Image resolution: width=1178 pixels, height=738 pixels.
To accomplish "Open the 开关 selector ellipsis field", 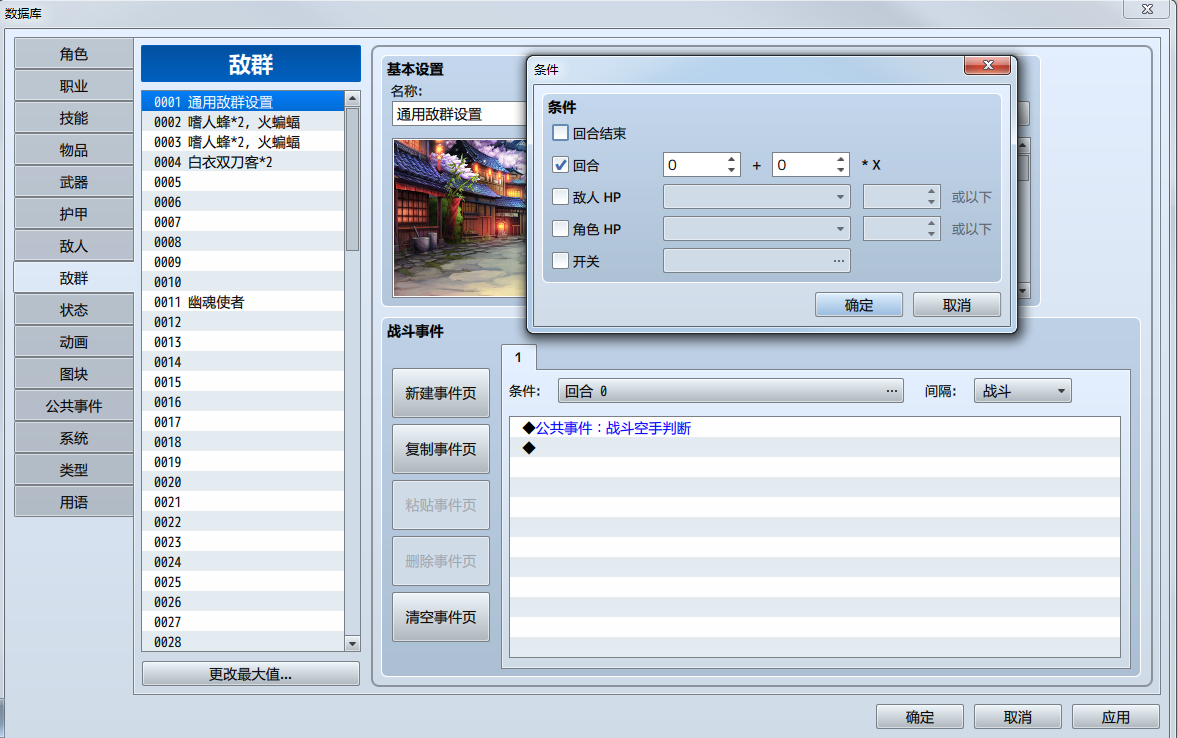I will [x=757, y=261].
